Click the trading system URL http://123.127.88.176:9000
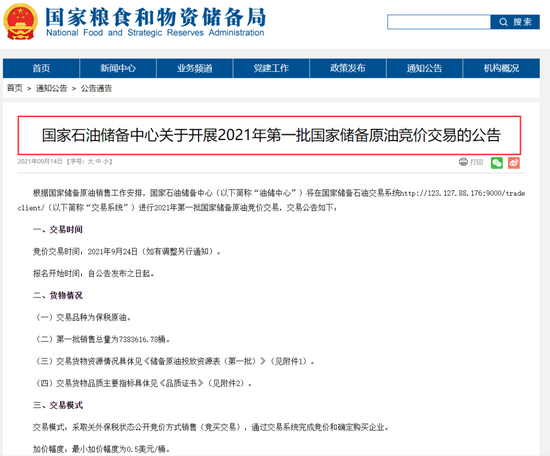This screenshot has width=550, height=456. 451,193
